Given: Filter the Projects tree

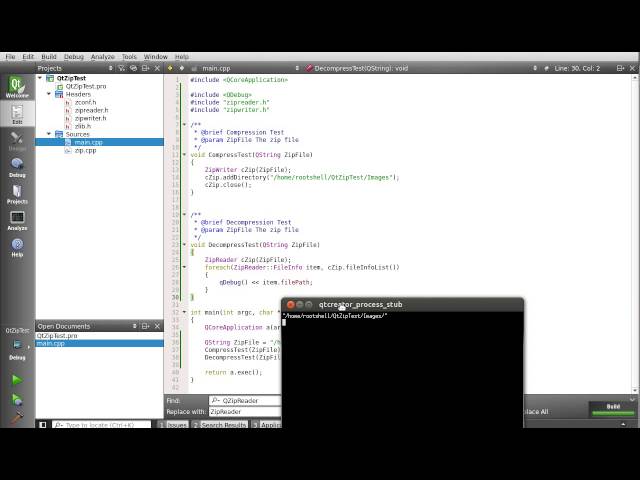Looking at the screenshot, I should tap(122, 68).
